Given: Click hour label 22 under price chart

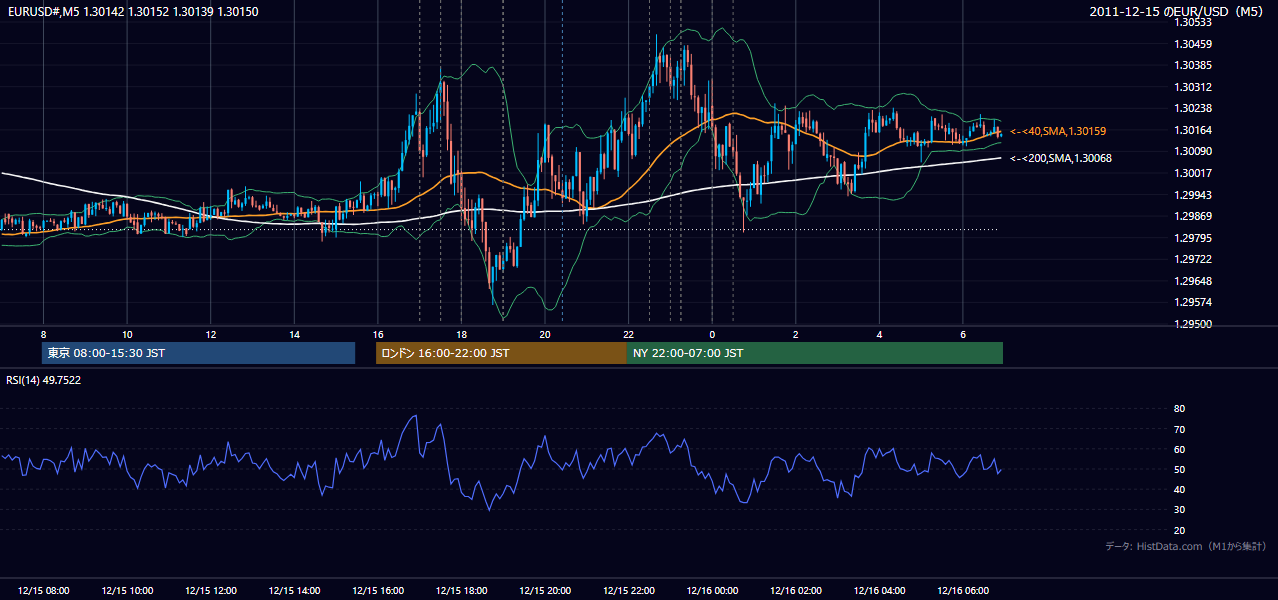Looking at the screenshot, I should (x=629, y=334).
